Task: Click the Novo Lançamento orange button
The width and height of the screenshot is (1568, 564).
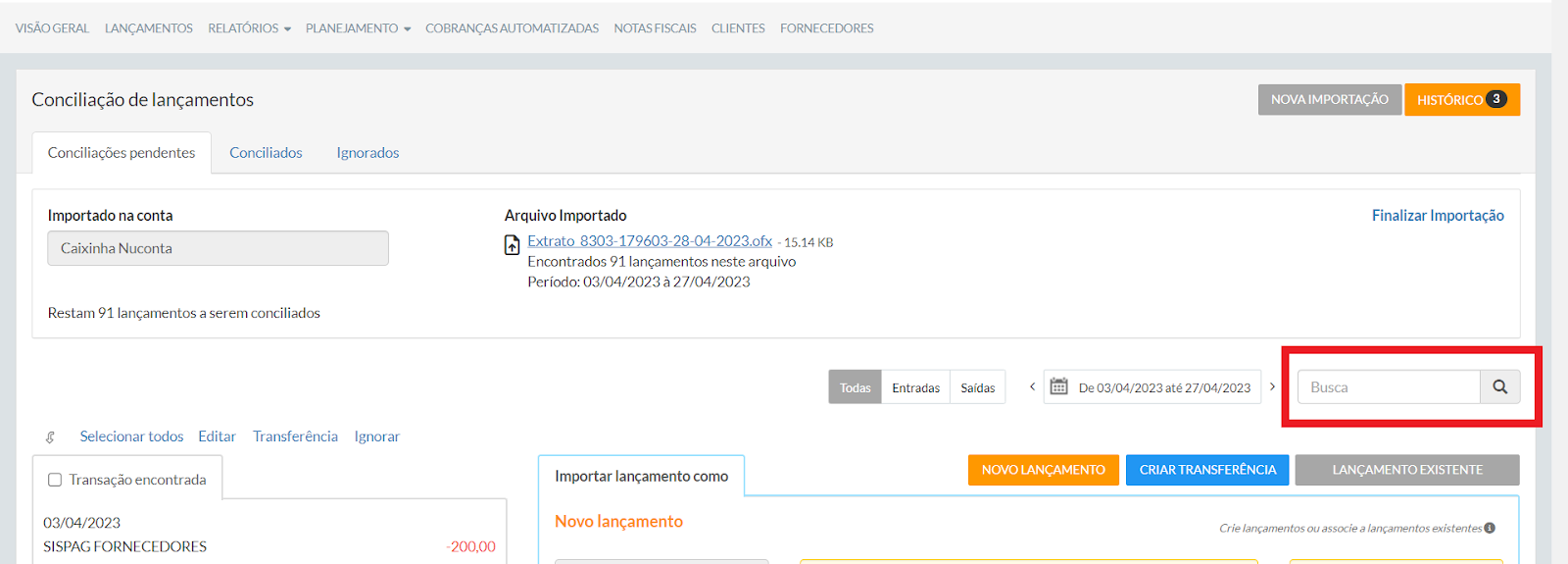Action: [x=1043, y=470]
